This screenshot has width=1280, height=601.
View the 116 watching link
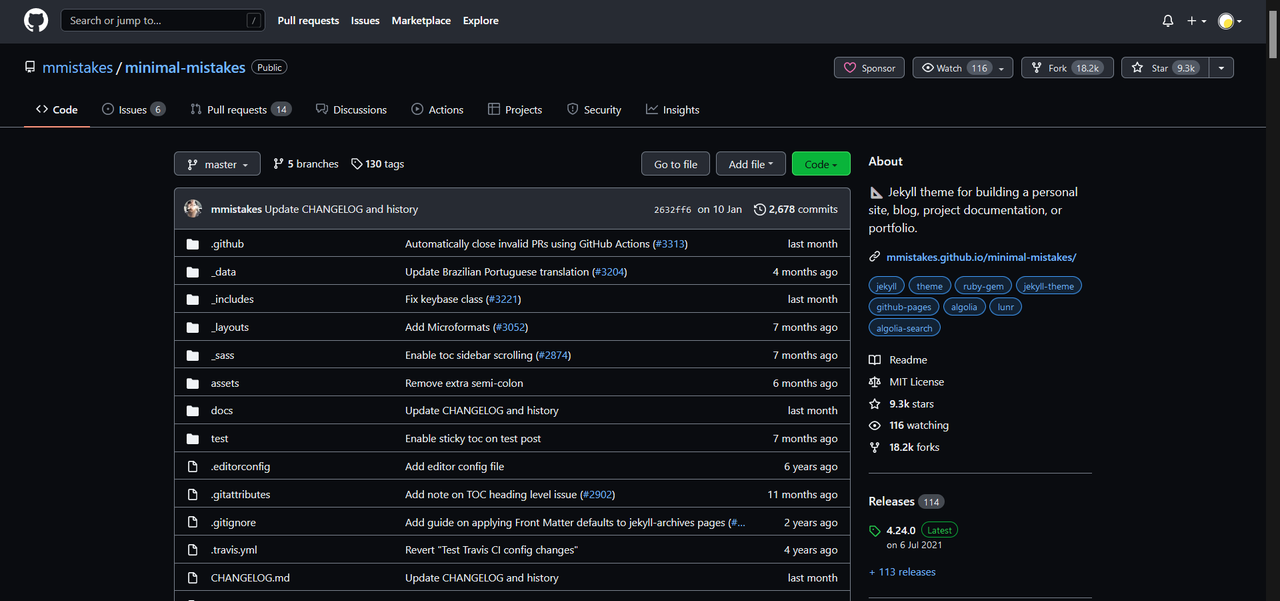909,425
